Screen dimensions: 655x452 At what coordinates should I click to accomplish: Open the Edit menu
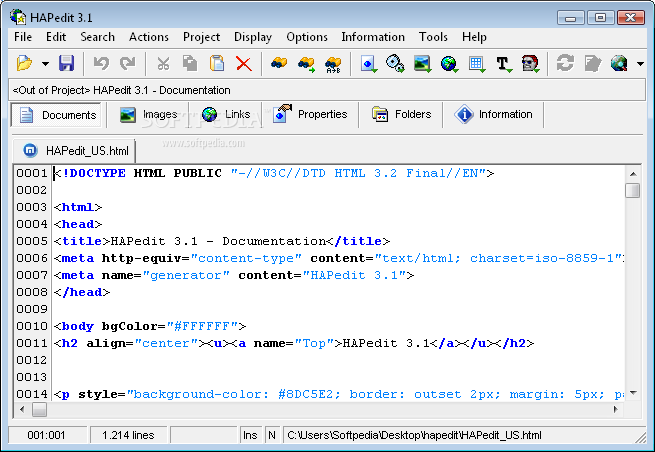[x=56, y=37]
